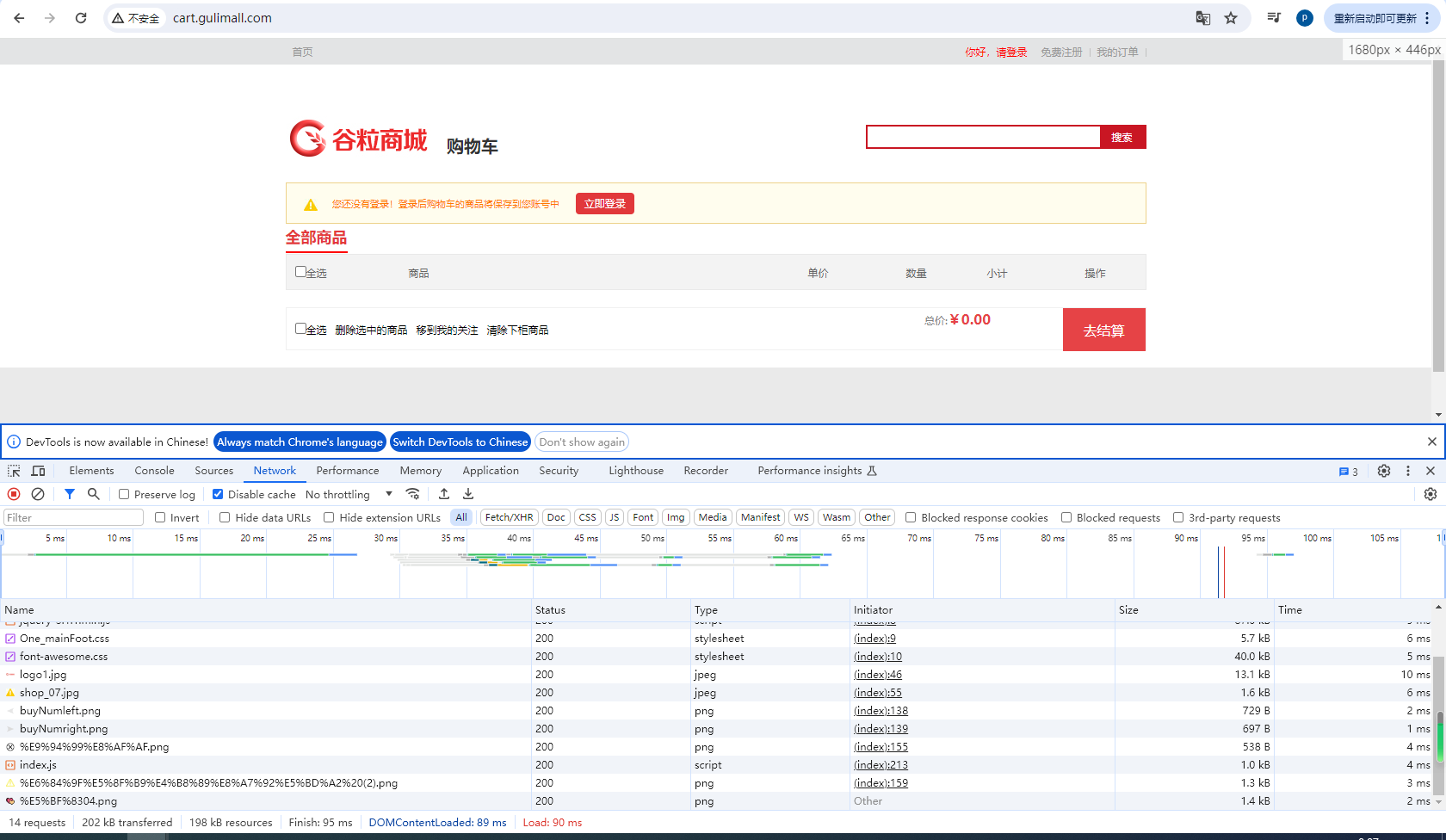Enable the Invert filter checkbox

click(160, 517)
